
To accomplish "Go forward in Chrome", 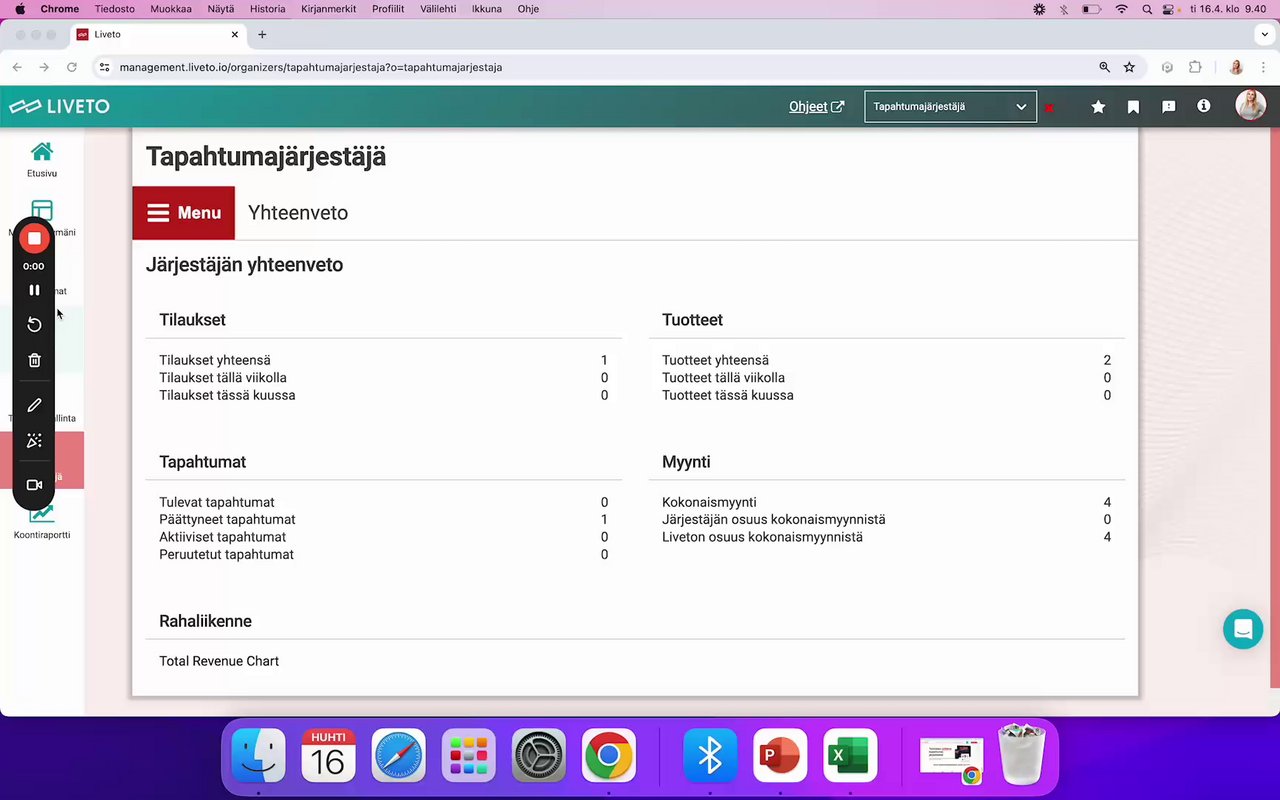I will [44, 67].
